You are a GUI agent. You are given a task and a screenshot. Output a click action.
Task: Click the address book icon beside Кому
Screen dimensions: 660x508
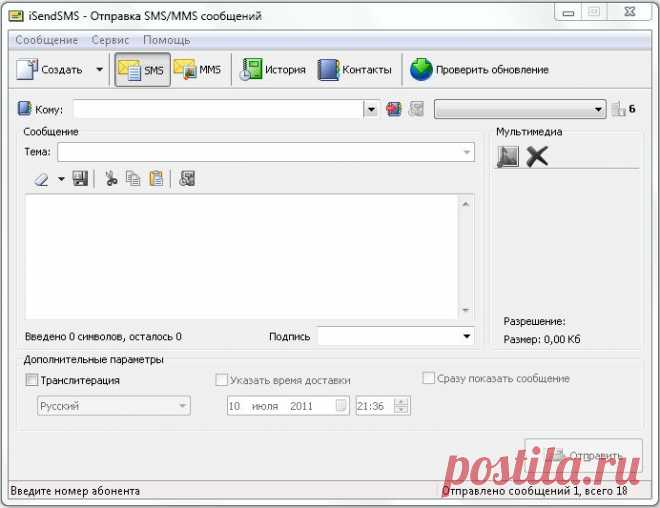(x=24, y=109)
